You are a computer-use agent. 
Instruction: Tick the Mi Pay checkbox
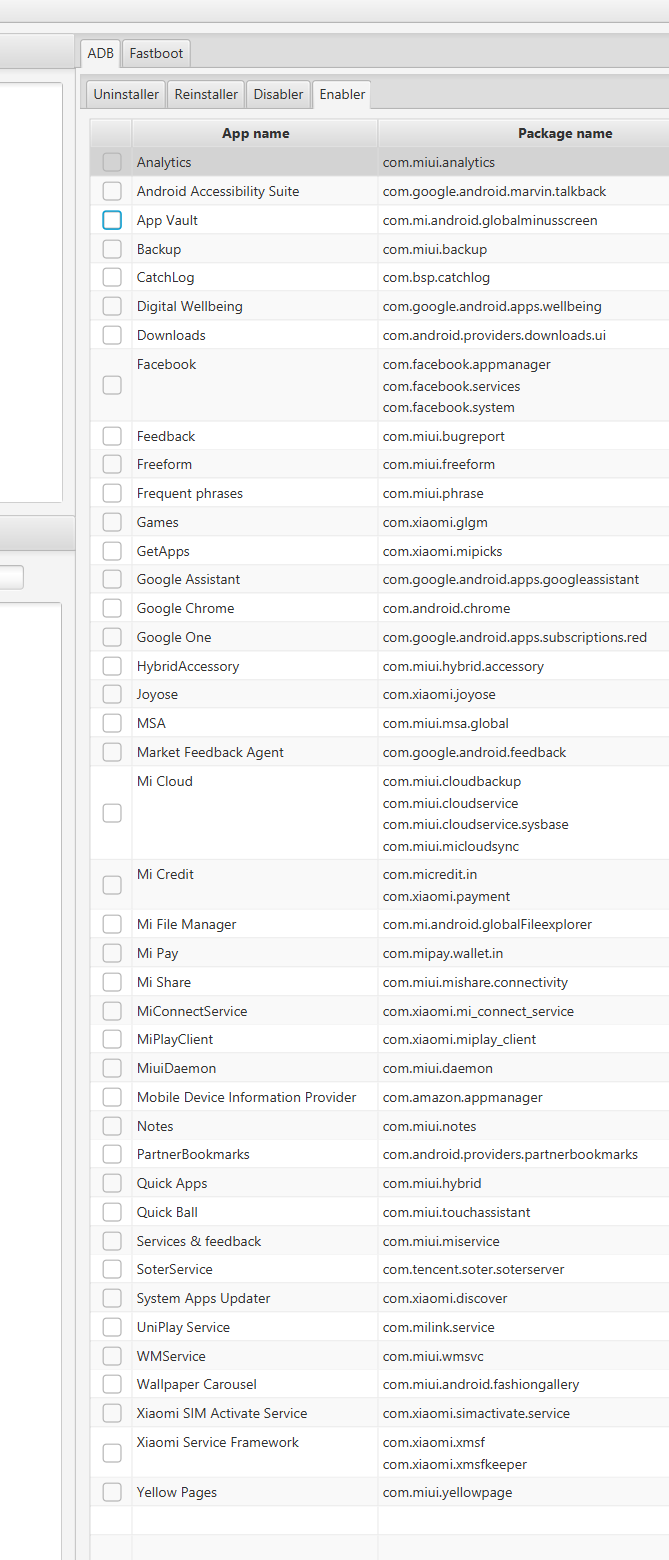click(x=112, y=953)
